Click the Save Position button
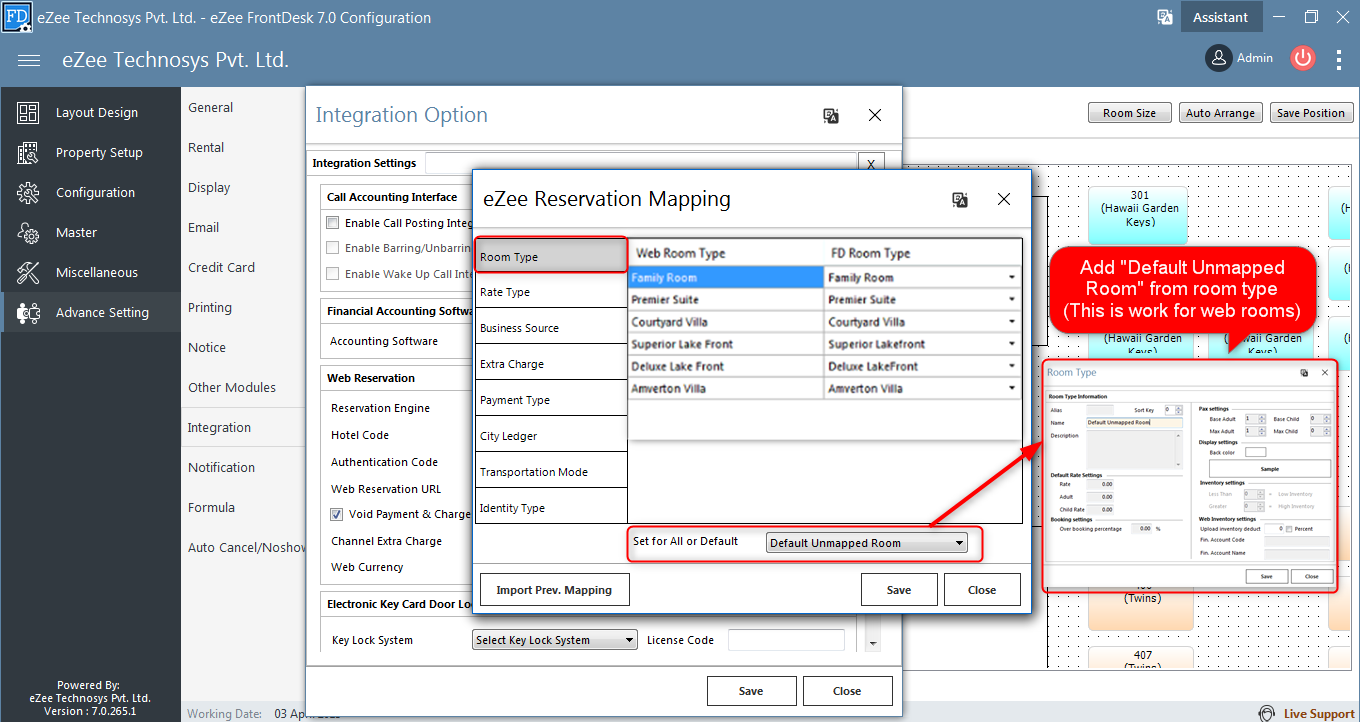 [x=1310, y=113]
